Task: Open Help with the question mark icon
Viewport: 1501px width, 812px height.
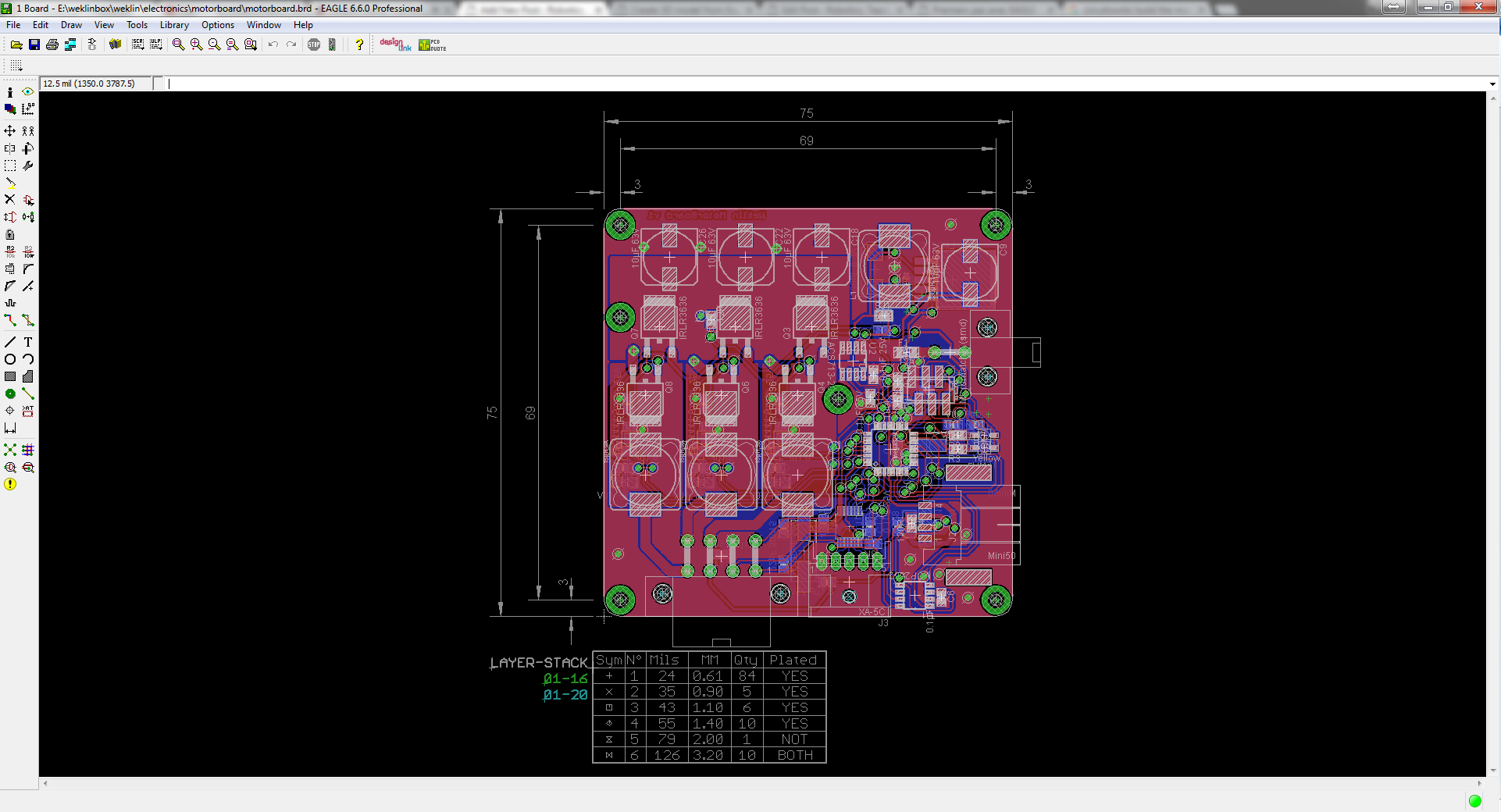Action: point(359,45)
